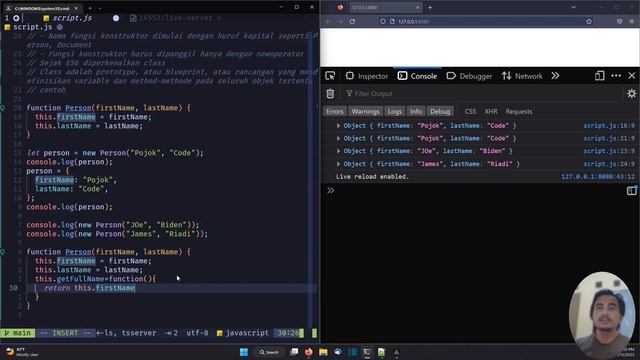Switch to the live-server editor tab
This screenshot has width=640, height=360.
pos(176,18)
